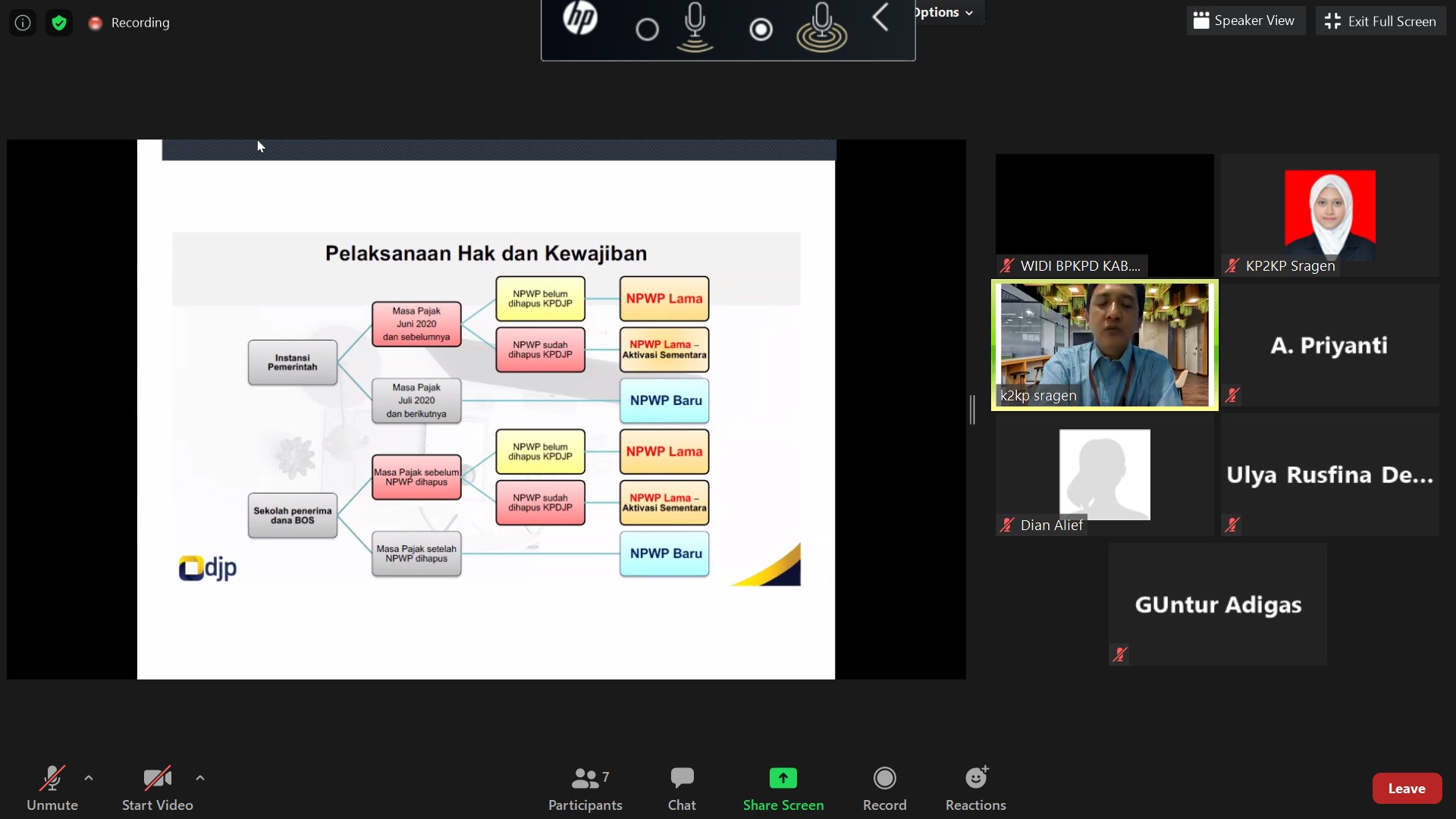Click the green Share Screen icon

[783, 779]
